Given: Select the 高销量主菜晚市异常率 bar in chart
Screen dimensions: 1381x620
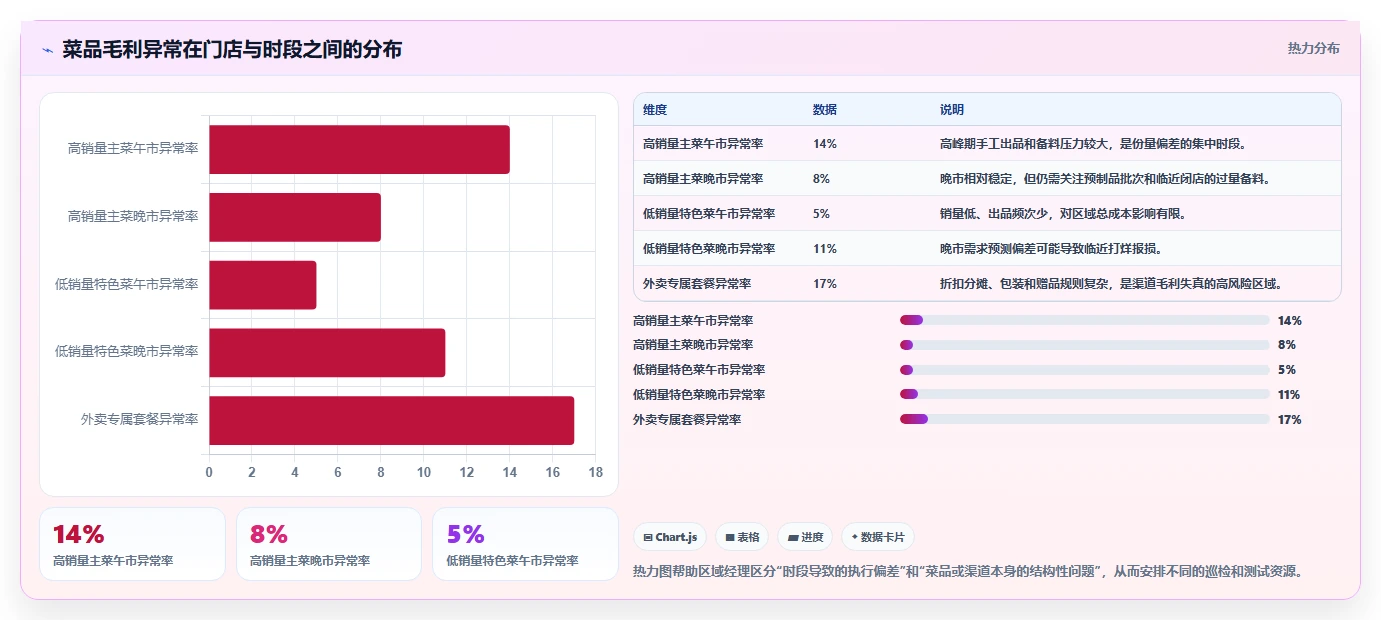Looking at the screenshot, I should pyautogui.click(x=295, y=217).
